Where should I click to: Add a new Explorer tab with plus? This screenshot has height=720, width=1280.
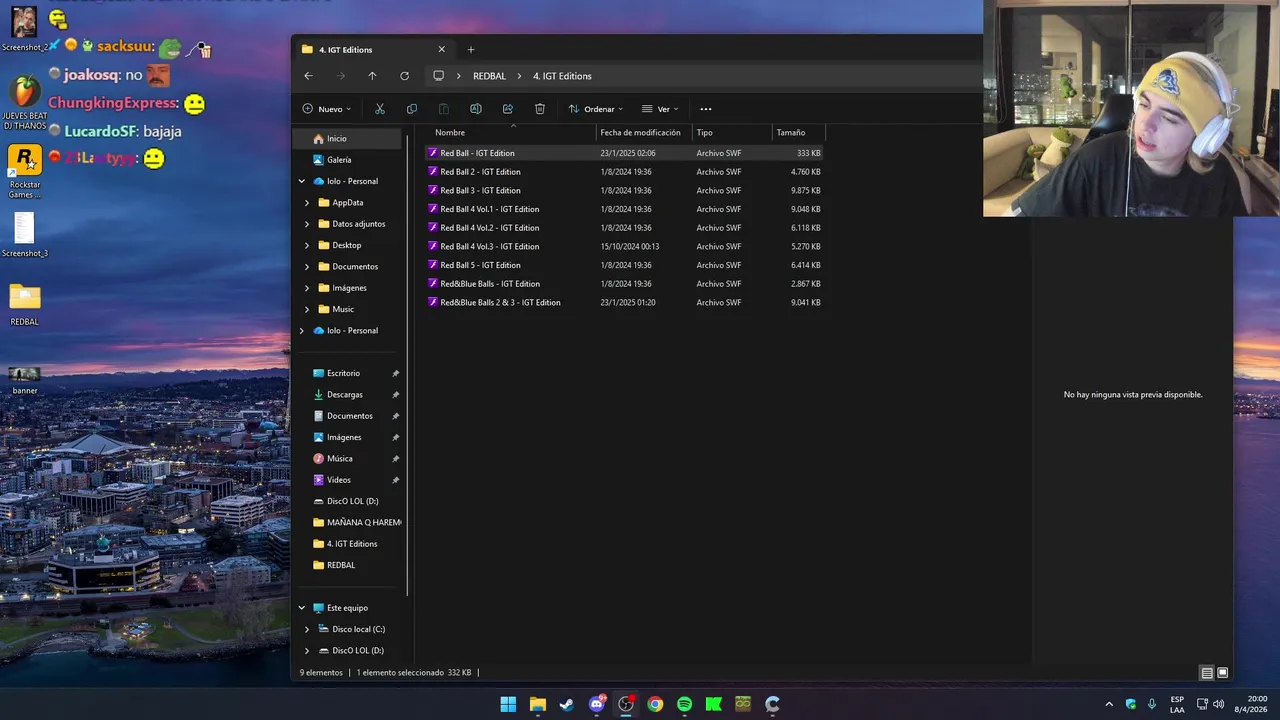[470, 49]
